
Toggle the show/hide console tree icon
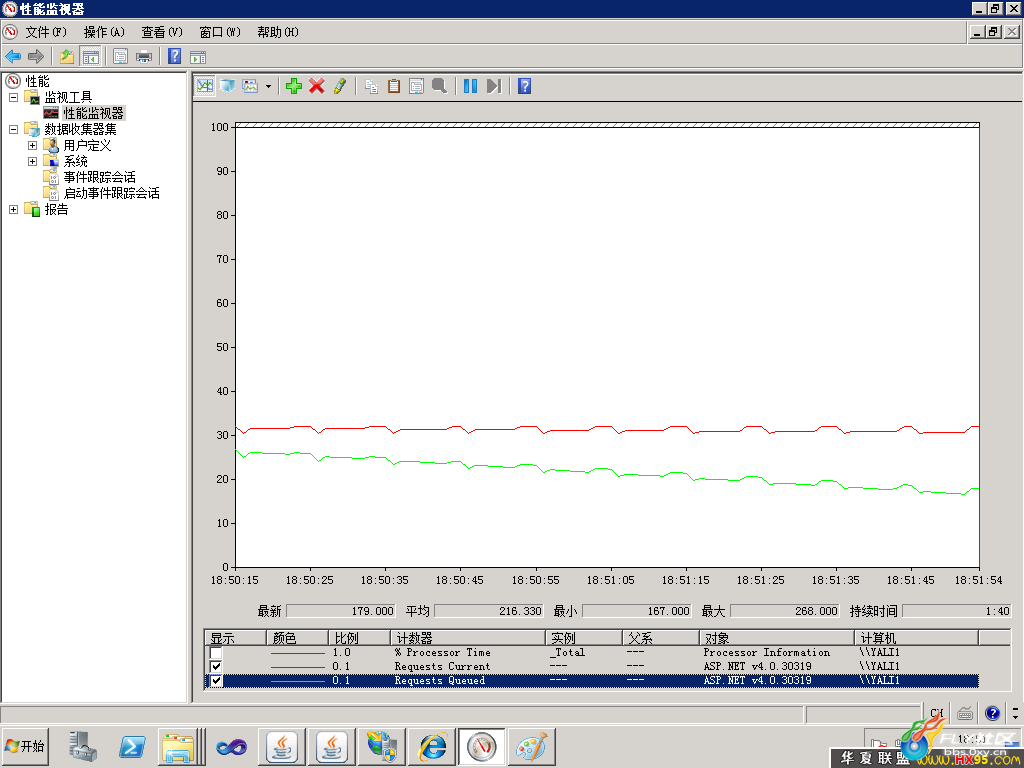pos(90,57)
